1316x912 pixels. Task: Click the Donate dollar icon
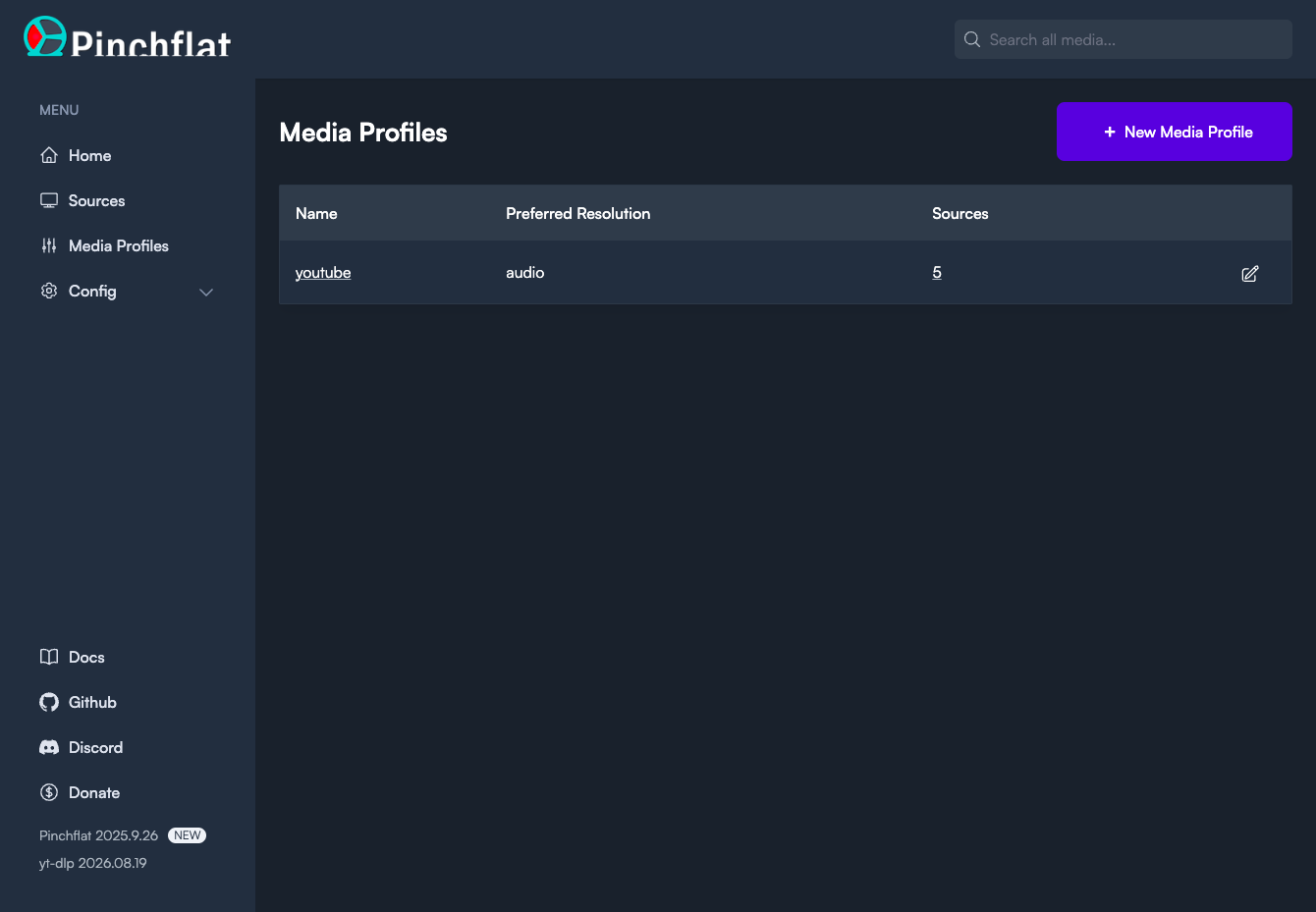coord(49,792)
